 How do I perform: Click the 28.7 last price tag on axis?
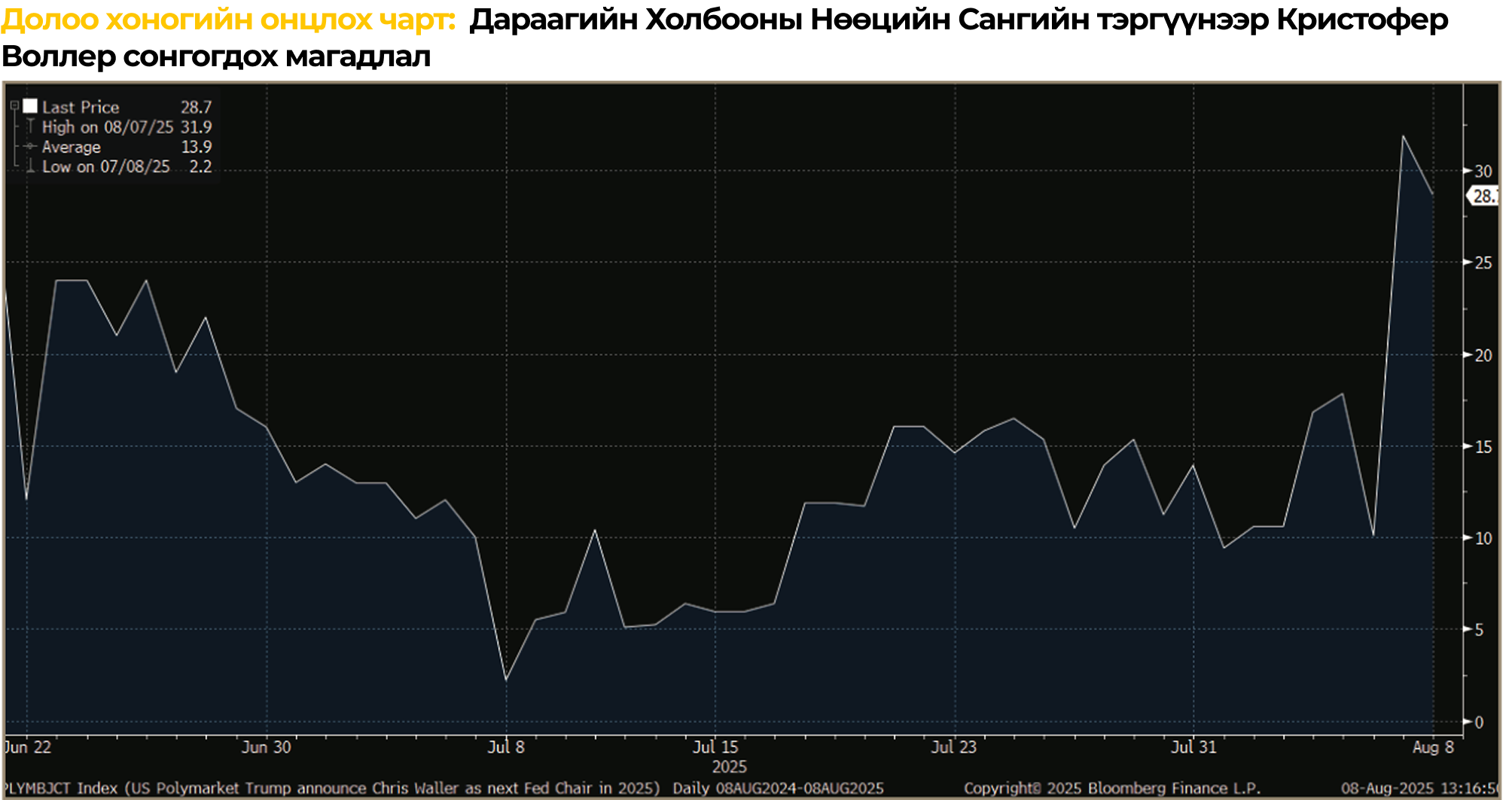coord(1483,196)
